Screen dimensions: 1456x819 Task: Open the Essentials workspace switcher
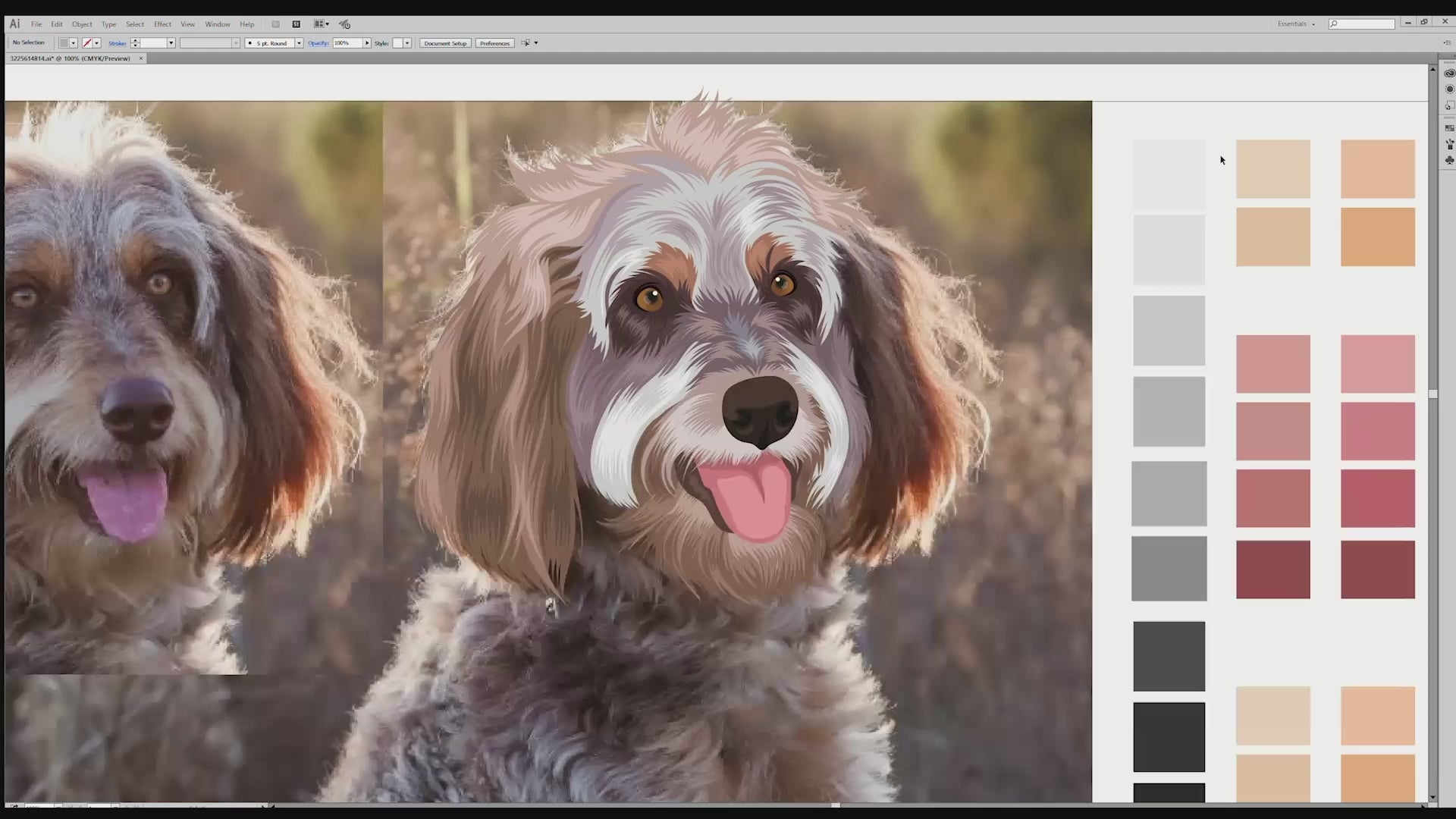1296,24
